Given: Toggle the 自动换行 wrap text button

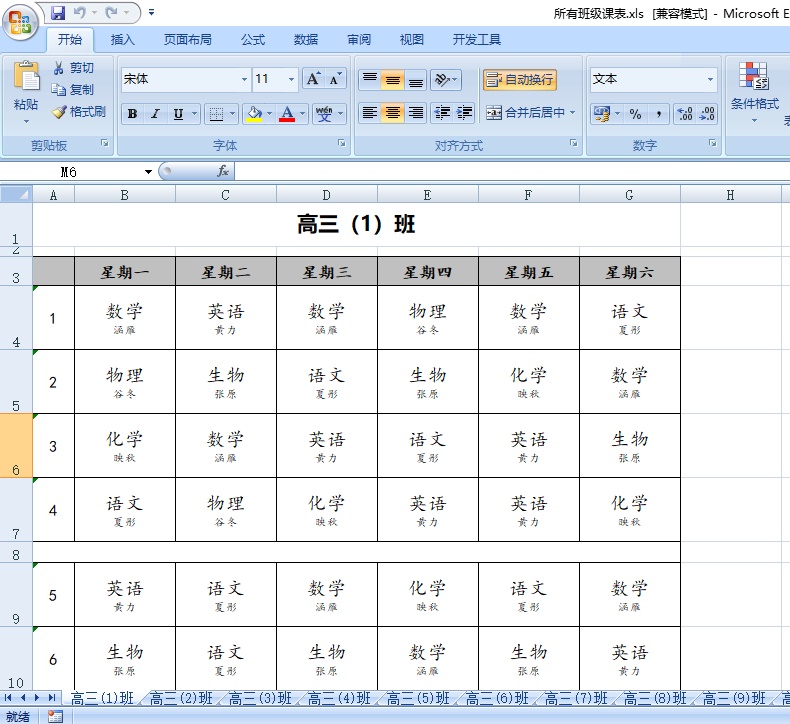Looking at the screenshot, I should [520, 80].
